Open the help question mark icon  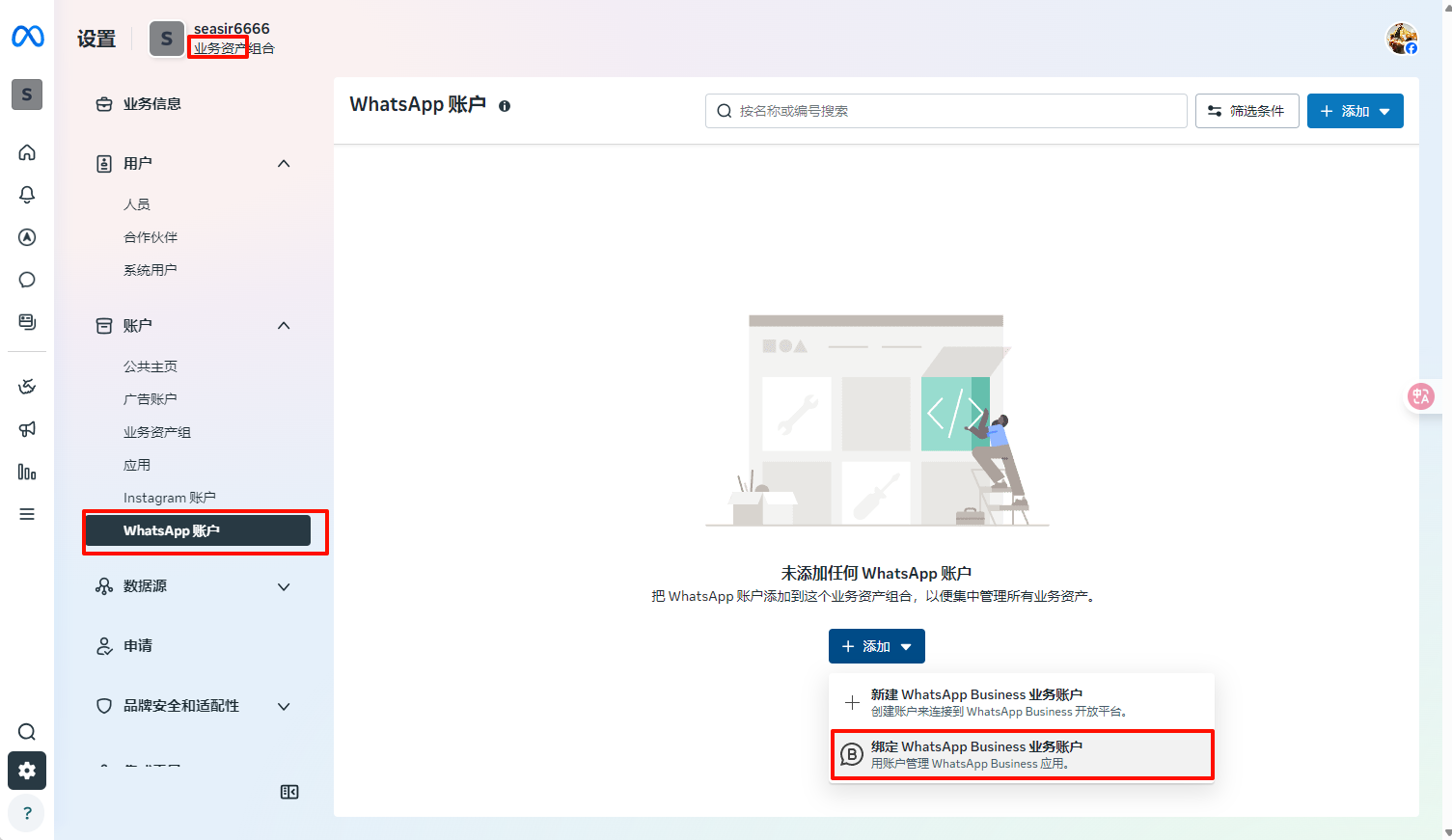point(27,813)
